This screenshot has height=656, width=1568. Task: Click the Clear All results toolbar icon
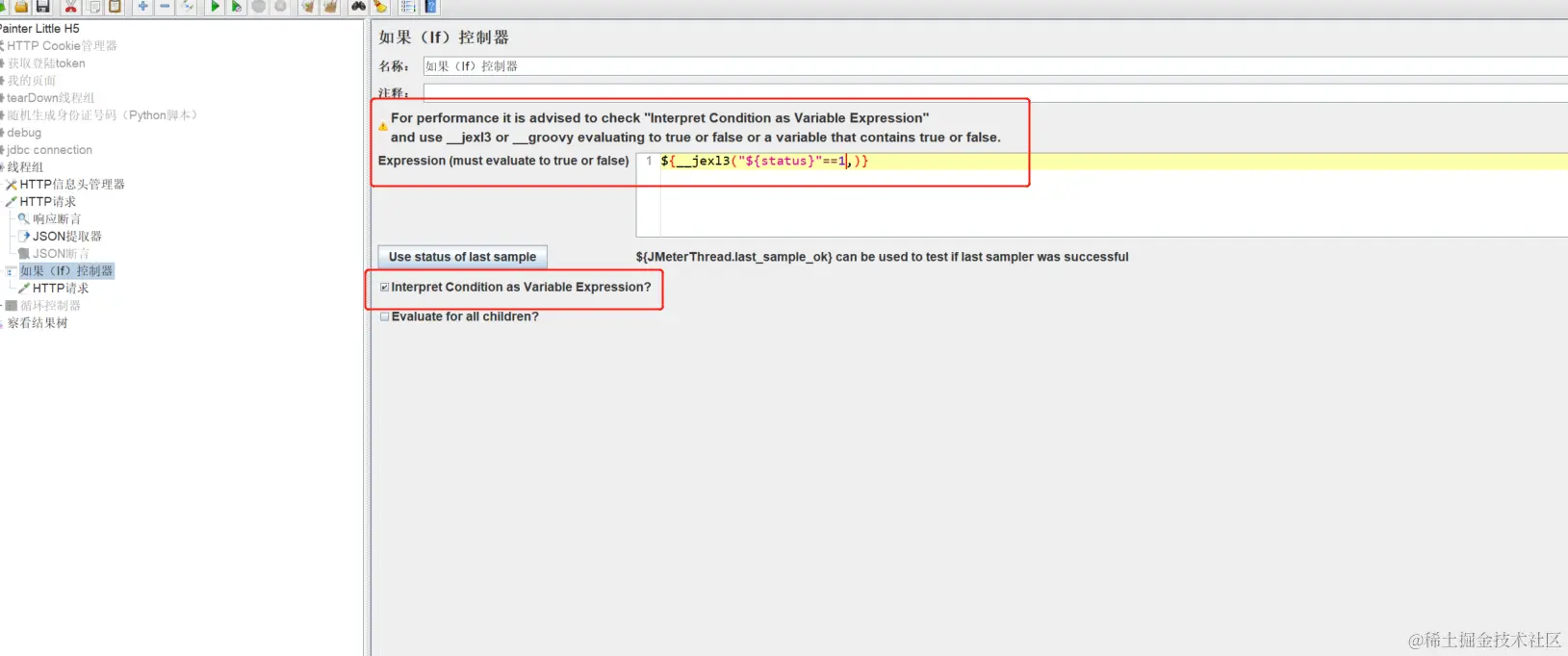tap(331, 6)
